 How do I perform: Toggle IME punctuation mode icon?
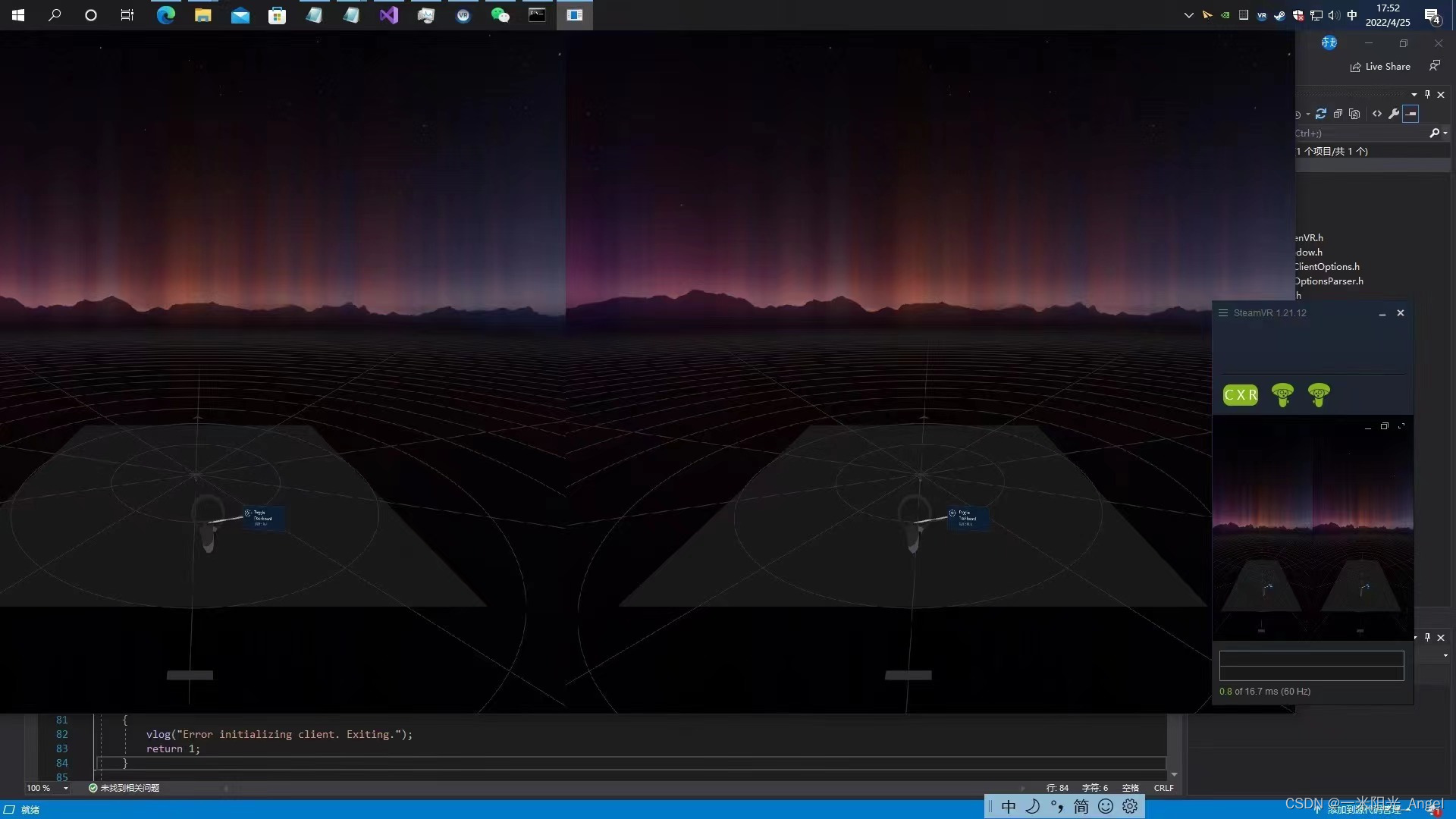tap(1057, 807)
